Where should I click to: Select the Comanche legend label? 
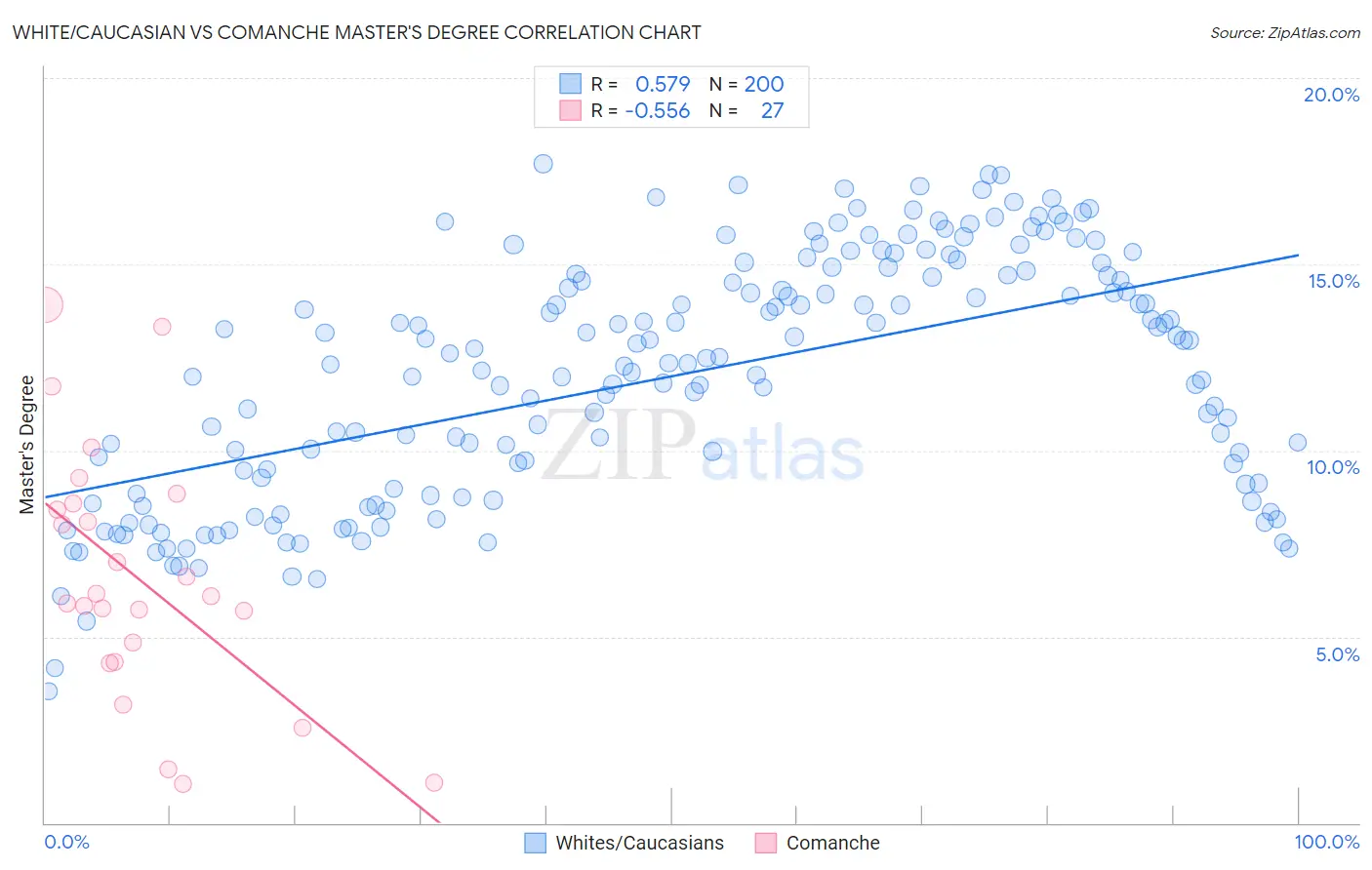tap(833, 843)
